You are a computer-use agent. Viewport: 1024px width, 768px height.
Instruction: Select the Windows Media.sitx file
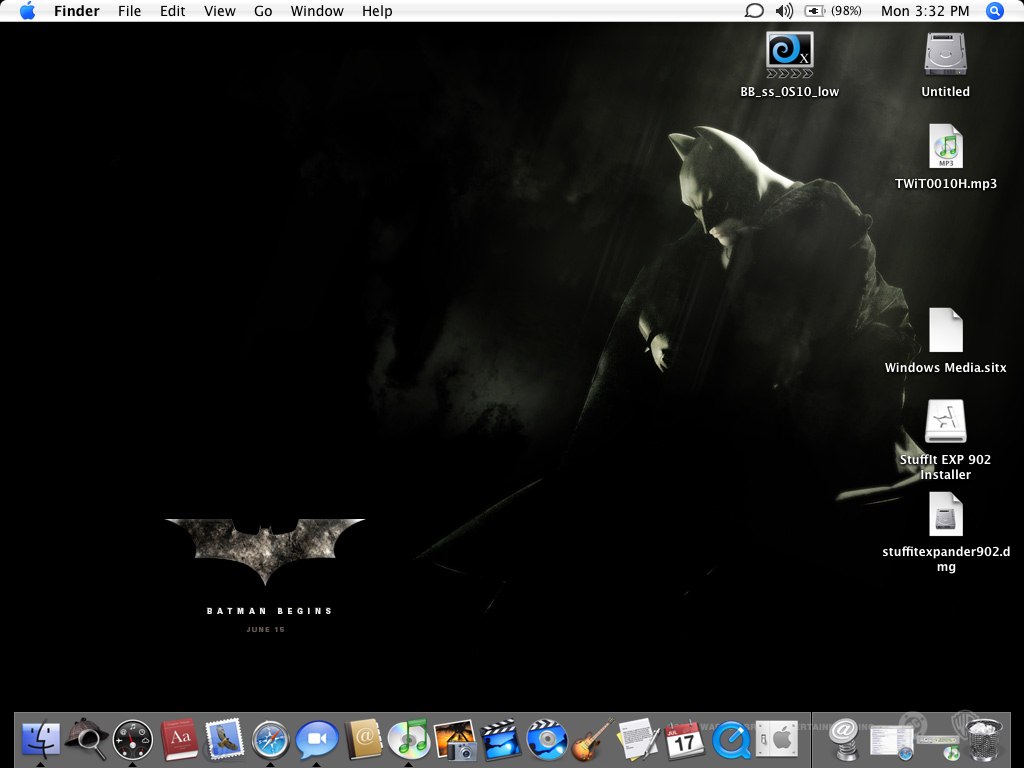click(946, 341)
